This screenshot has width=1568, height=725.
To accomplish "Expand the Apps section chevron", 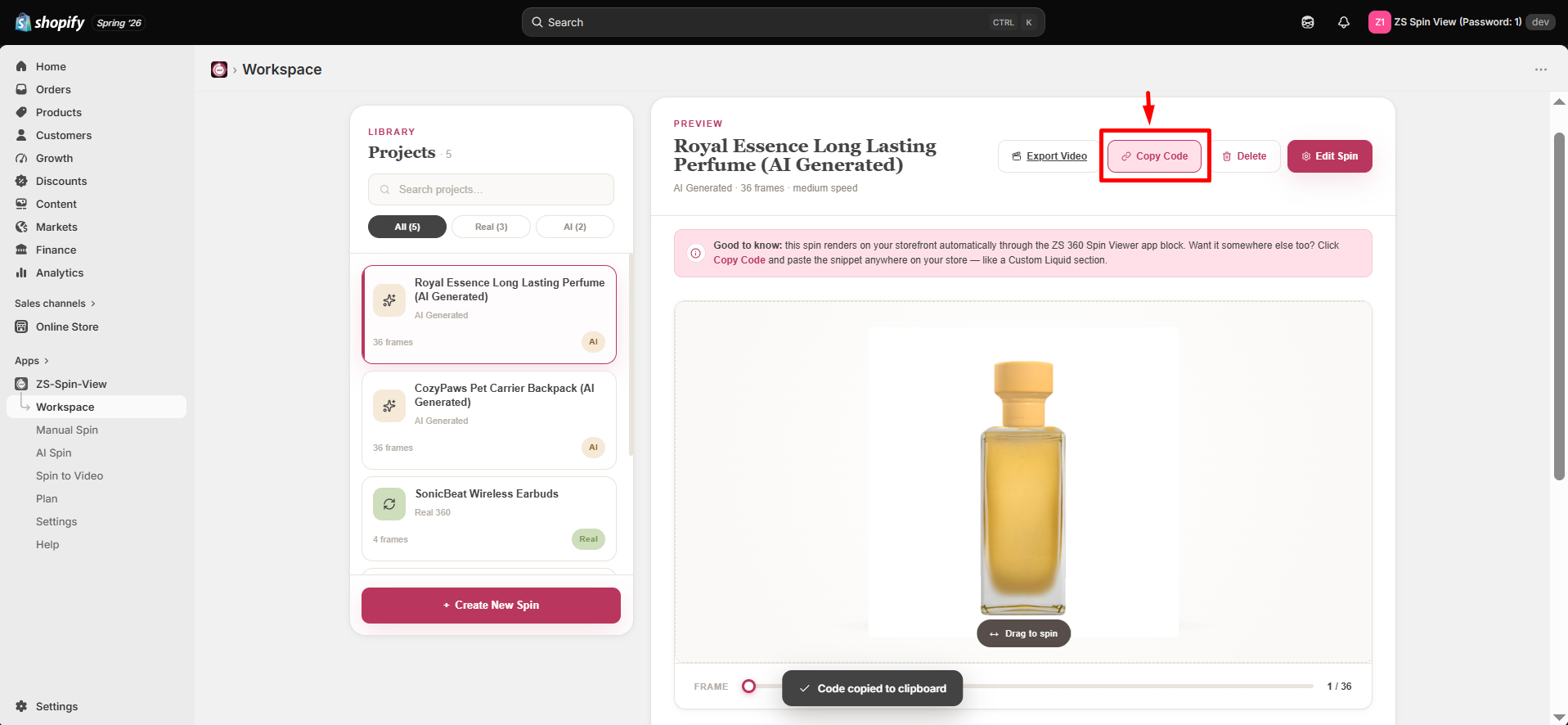I will (46, 361).
